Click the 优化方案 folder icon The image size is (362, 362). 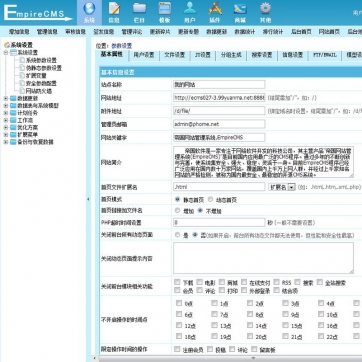(13, 127)
